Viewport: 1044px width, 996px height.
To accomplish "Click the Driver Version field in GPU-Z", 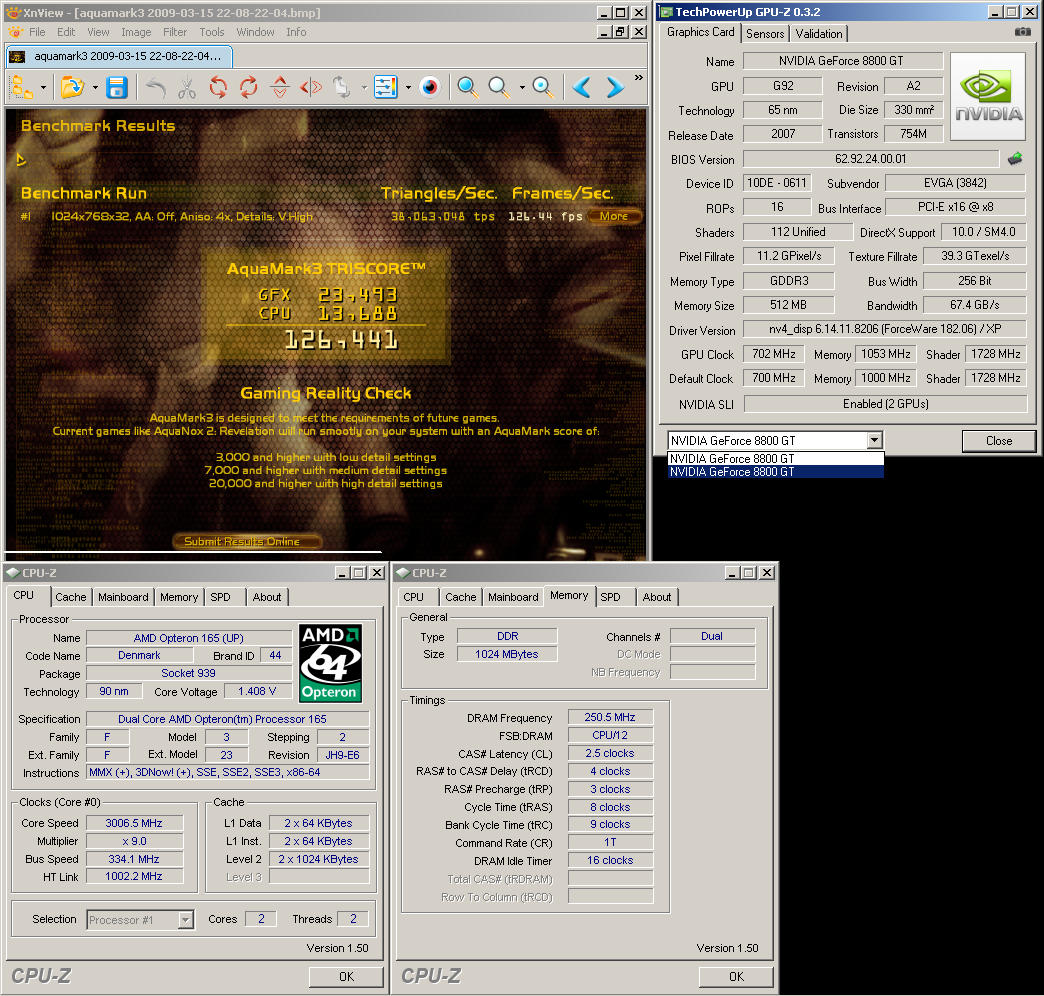I will [x=885, y=329].
